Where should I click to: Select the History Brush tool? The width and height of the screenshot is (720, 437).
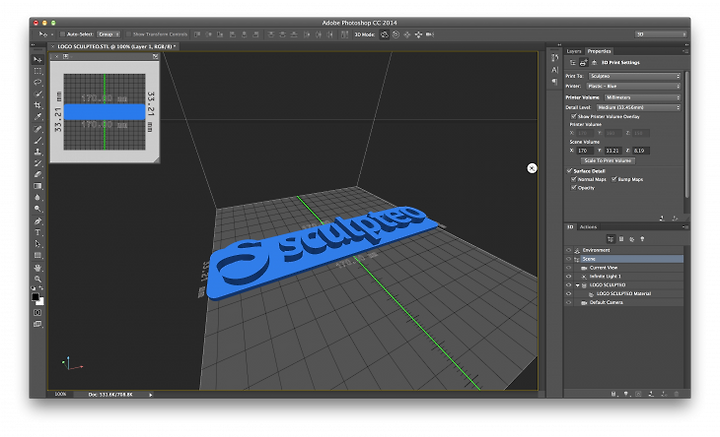(x=38, y=163)
